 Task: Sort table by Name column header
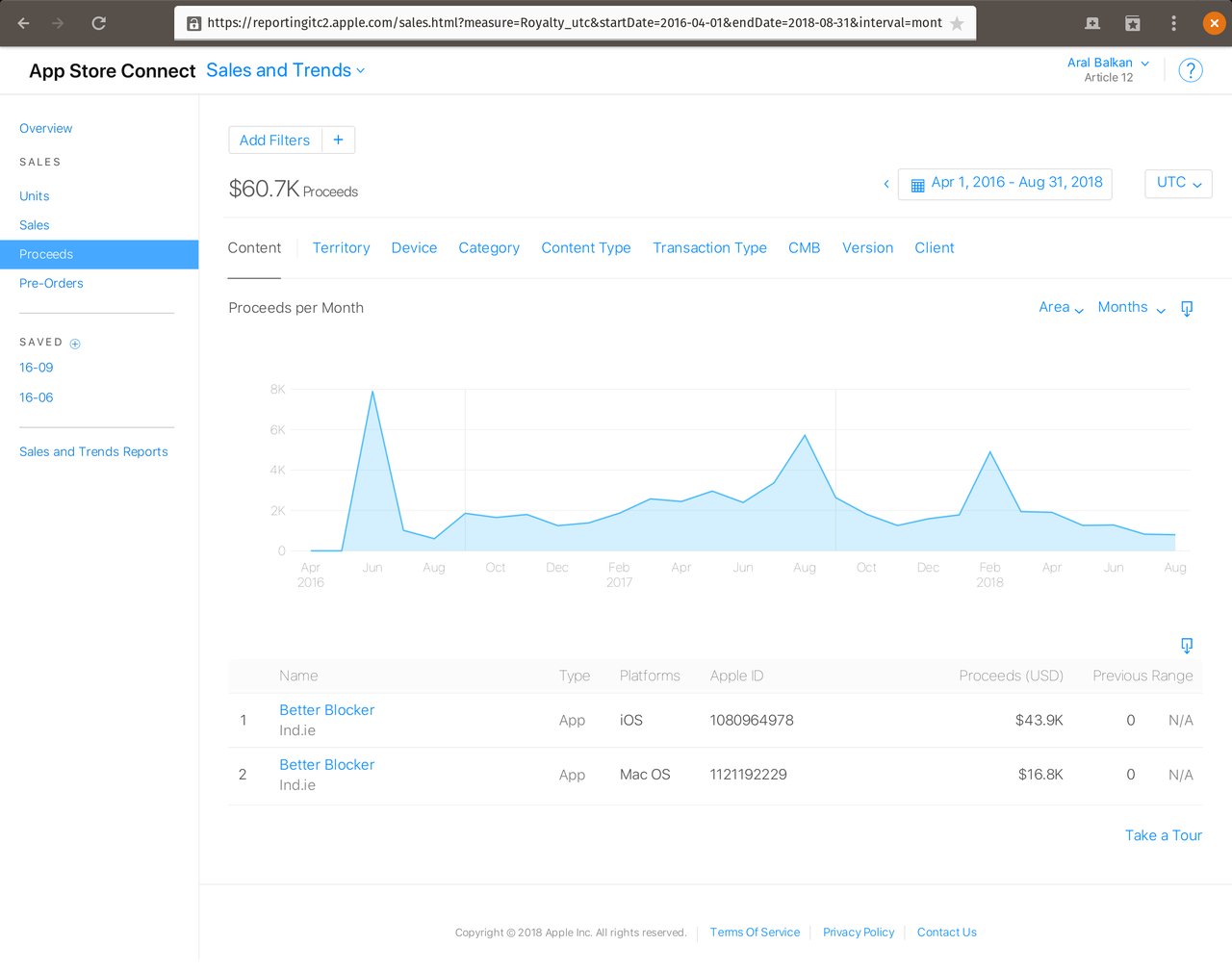tap(298, 676)
